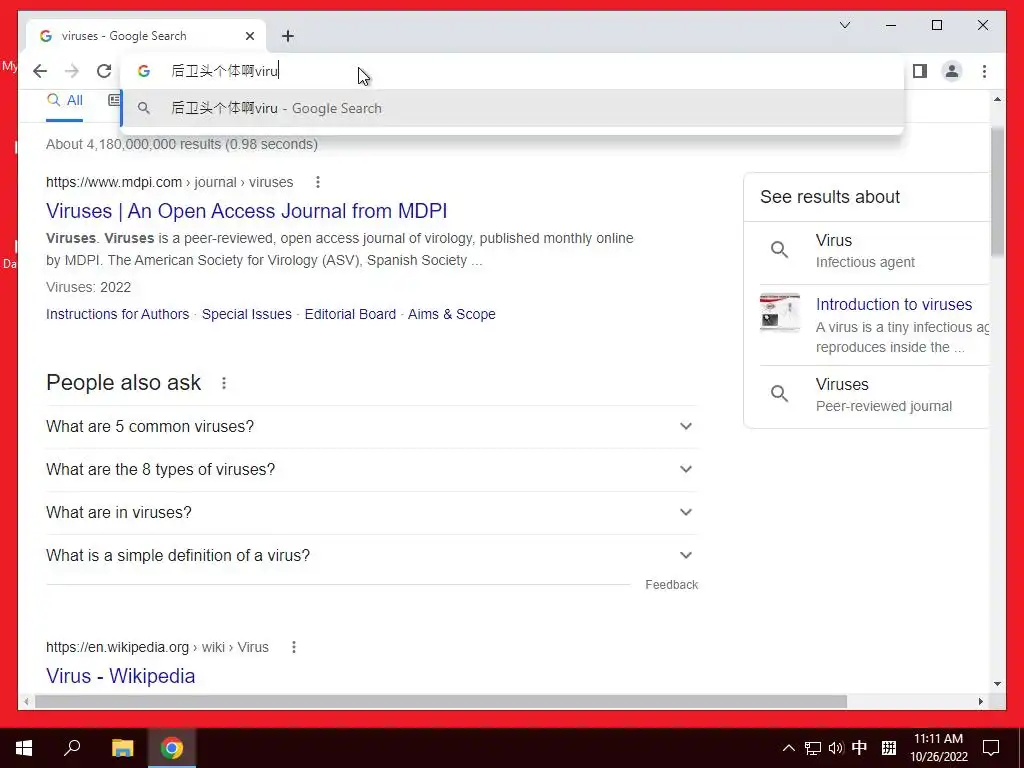The width and height of the screenshot is (1024, 768).
Task: Expand 'What are 5 common viruses?'
Action: pyautogui.click(x=372, y=426)
